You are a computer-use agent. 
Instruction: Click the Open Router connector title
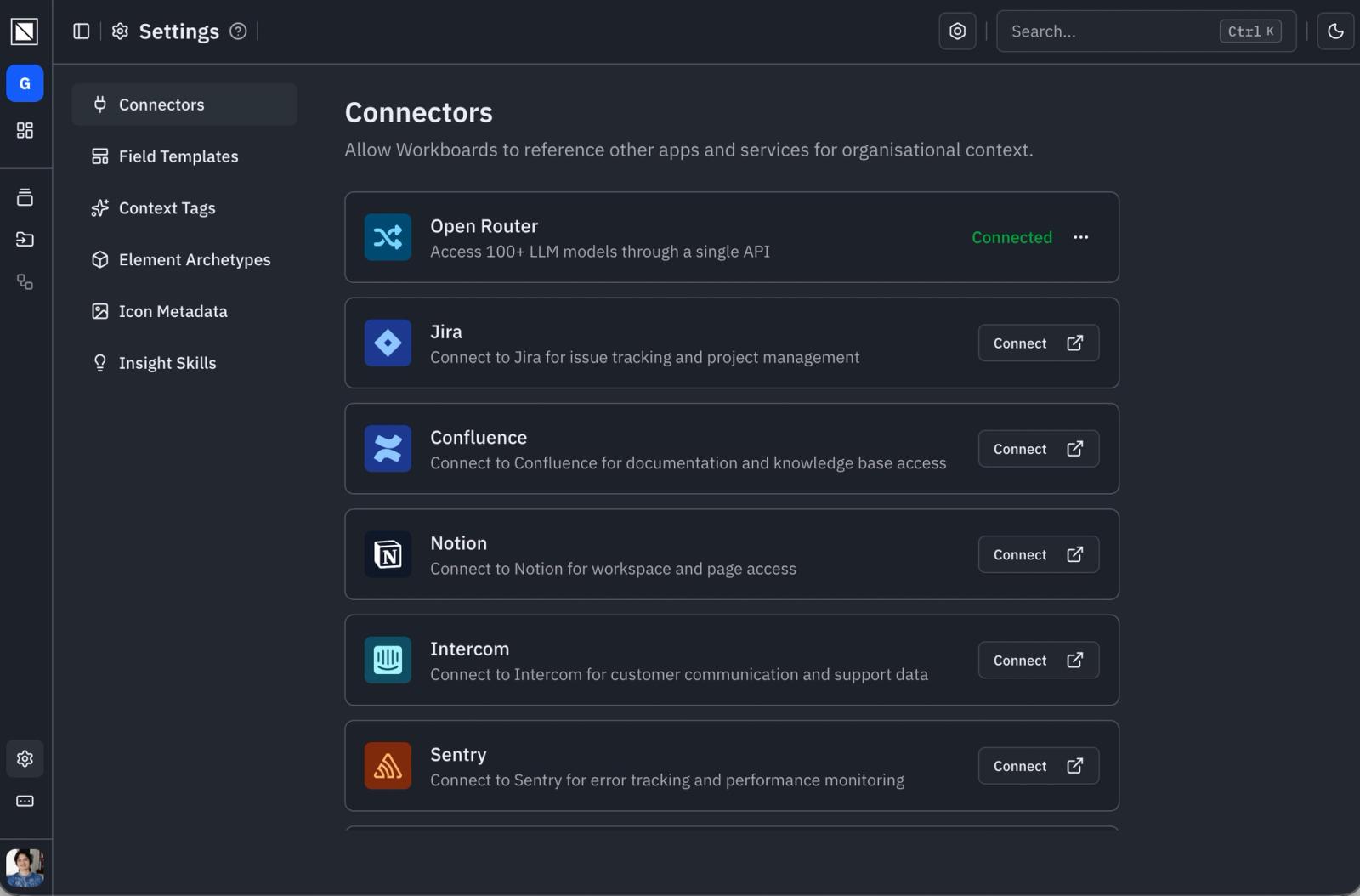[484, 226]
